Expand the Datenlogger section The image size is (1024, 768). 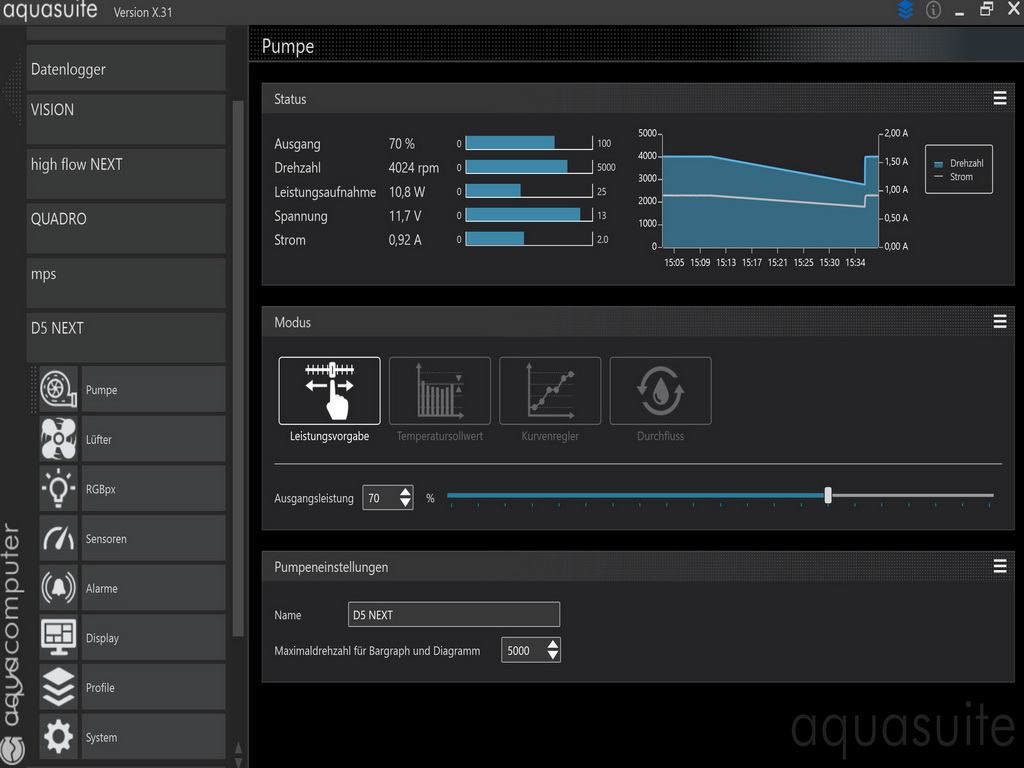pos(126,68)
